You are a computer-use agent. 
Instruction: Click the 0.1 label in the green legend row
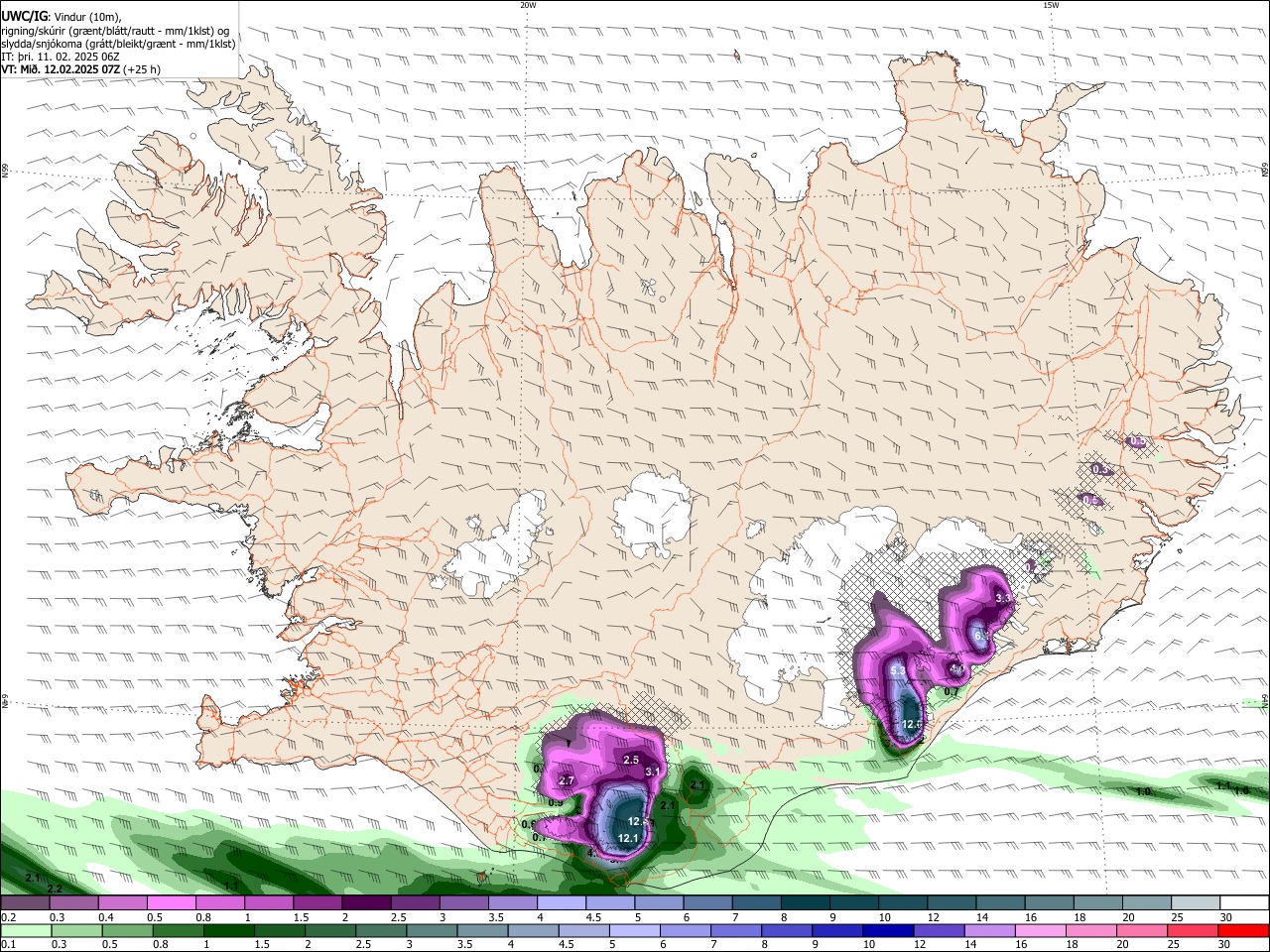point(8,944)
